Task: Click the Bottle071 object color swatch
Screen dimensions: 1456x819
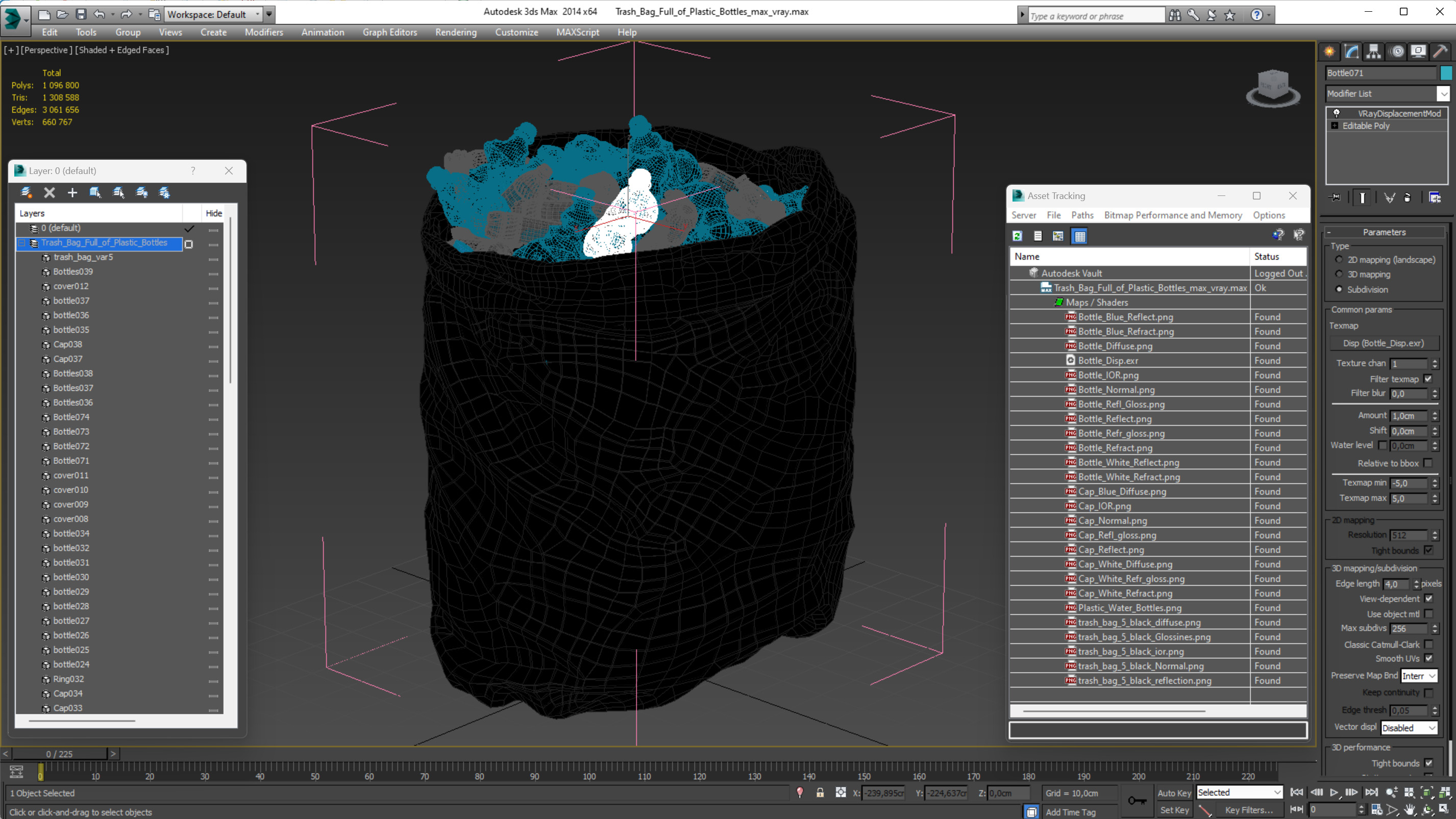Action: [x=1446, y=73]
